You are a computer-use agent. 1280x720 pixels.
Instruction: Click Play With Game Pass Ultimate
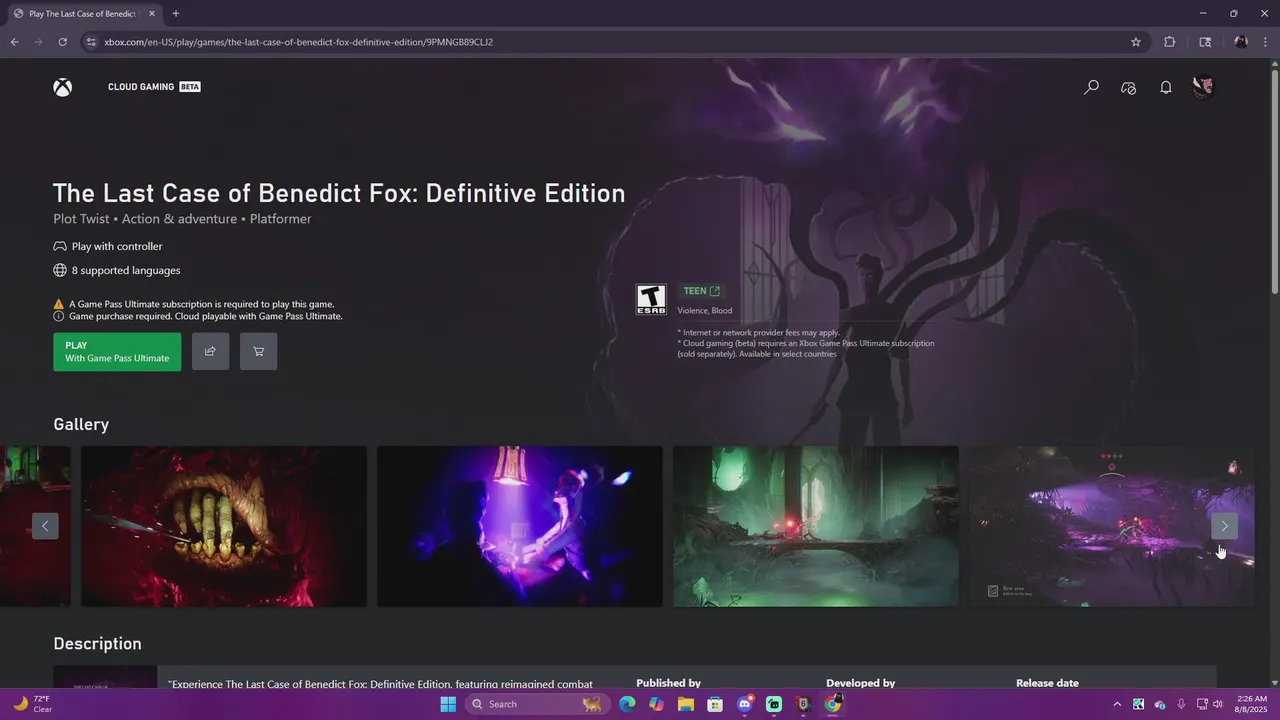(x=117, y=352)
